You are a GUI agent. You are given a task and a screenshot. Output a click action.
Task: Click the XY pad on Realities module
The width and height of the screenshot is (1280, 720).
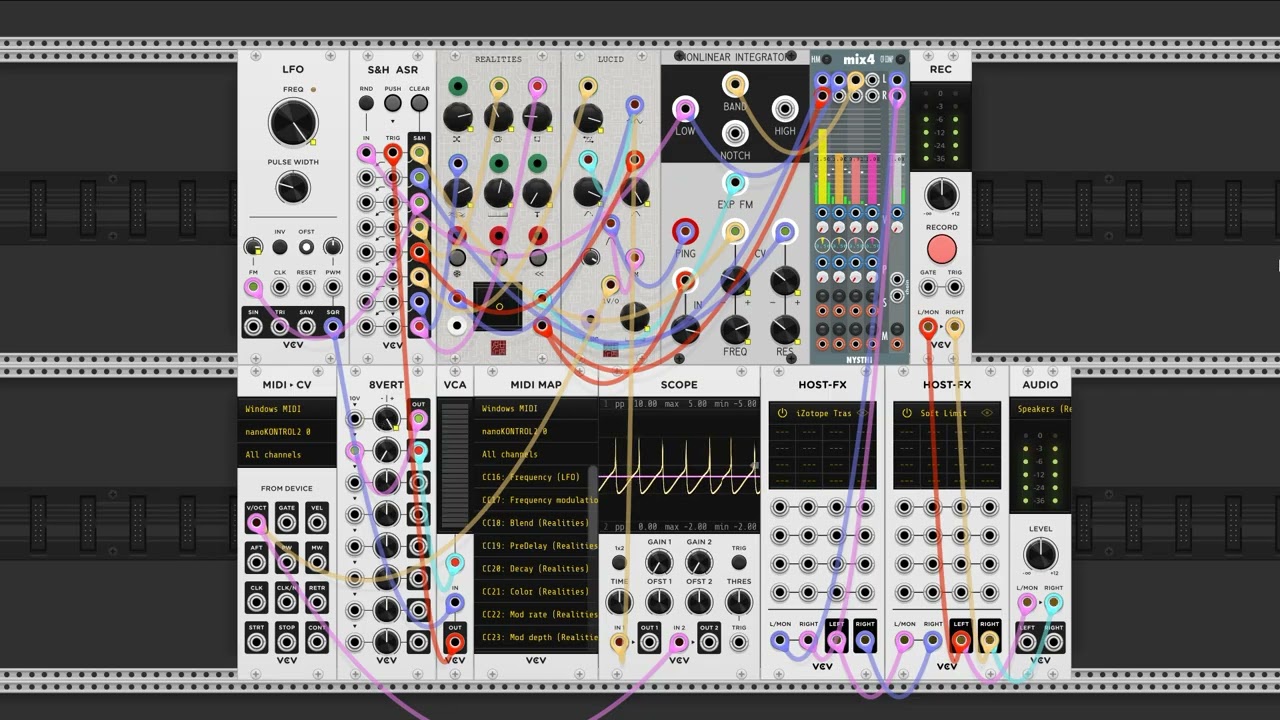click(498, 306)
